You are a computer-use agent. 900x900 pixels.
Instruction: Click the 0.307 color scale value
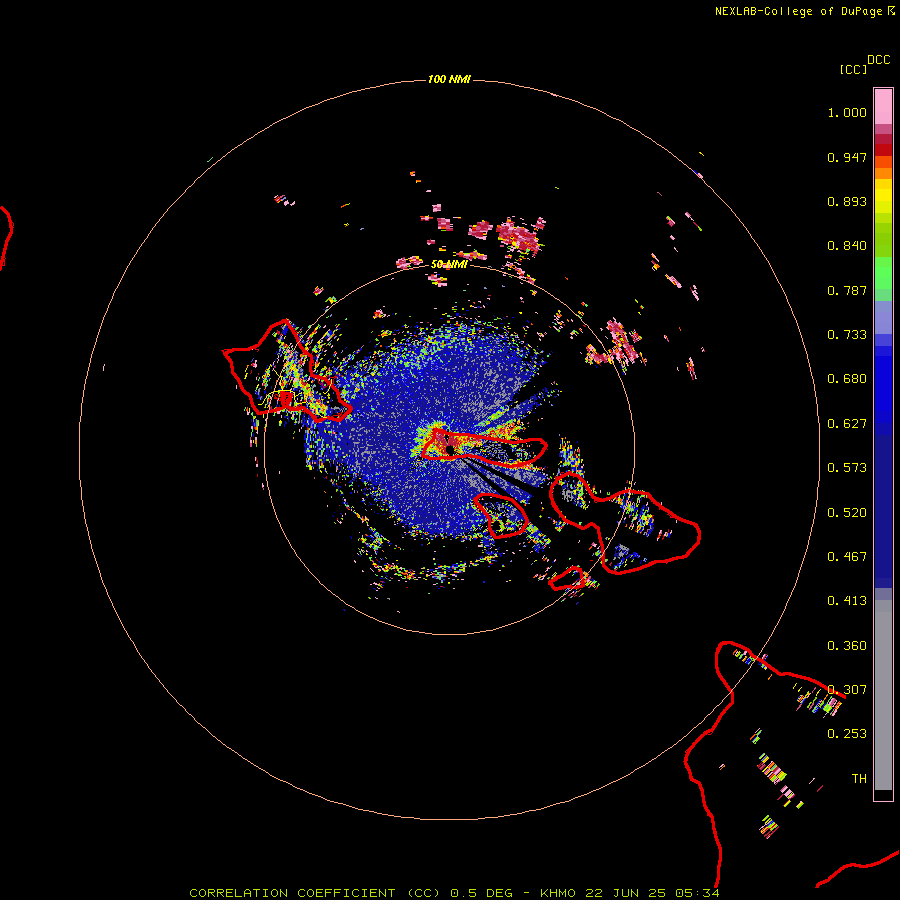pos(847,690)
